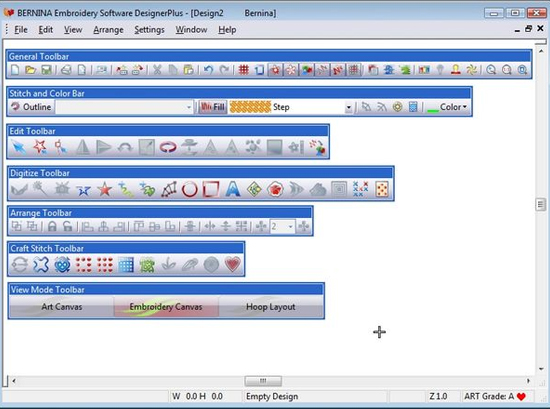Image resolution: width=550 pixels, height=409 pixels.
Task: Click the vertical scrollbar thumb
Action: (x=541, y=204)
